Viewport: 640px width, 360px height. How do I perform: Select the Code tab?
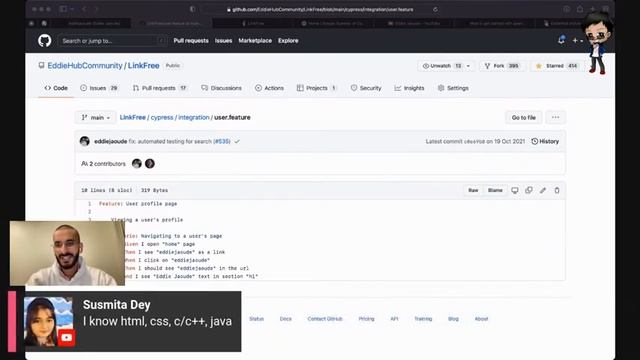click(x=56, y=88)
